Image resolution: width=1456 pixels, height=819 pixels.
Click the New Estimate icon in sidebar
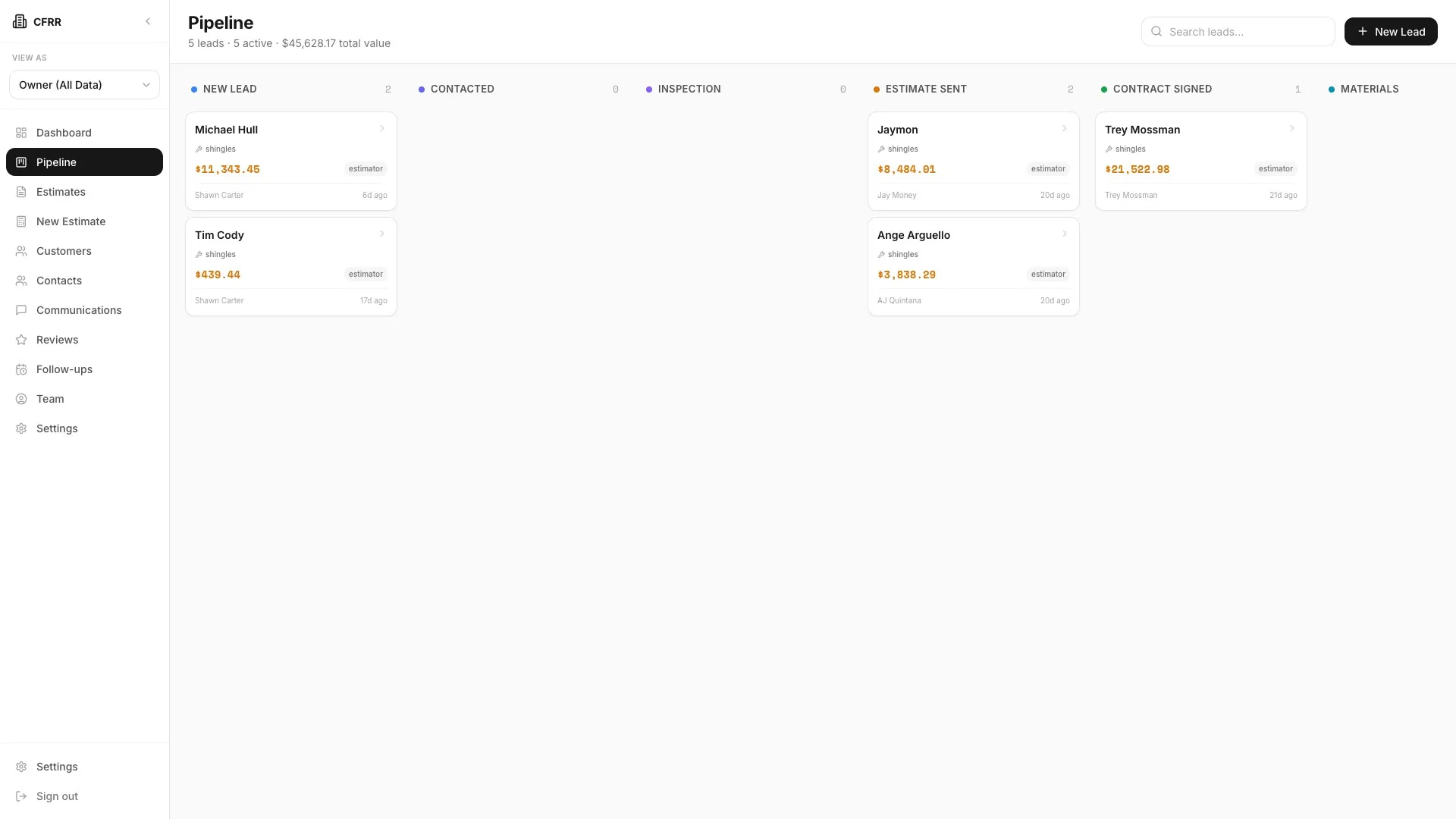tap(20, 221)
